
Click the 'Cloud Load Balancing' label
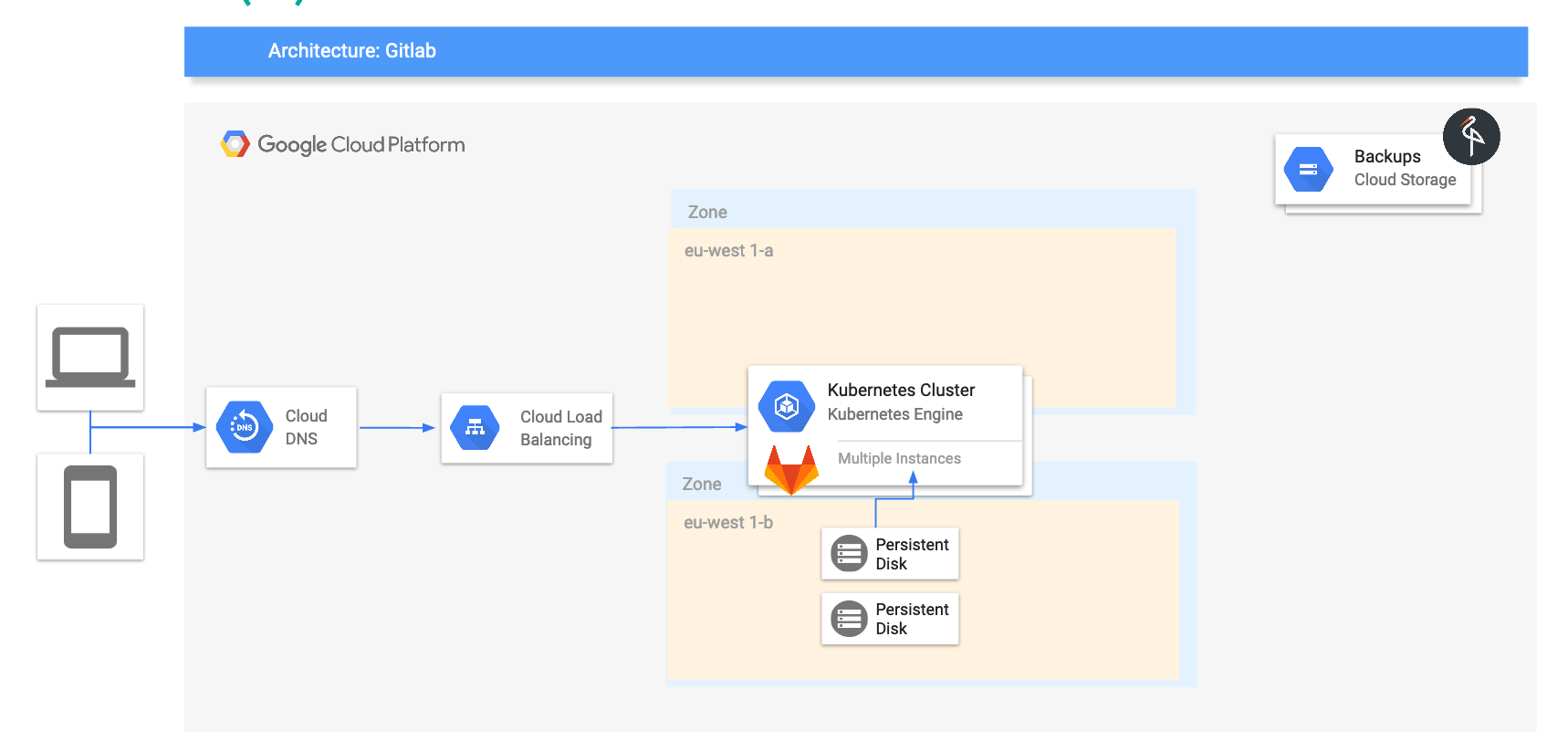pyautogui.click(x=561, y=428)
